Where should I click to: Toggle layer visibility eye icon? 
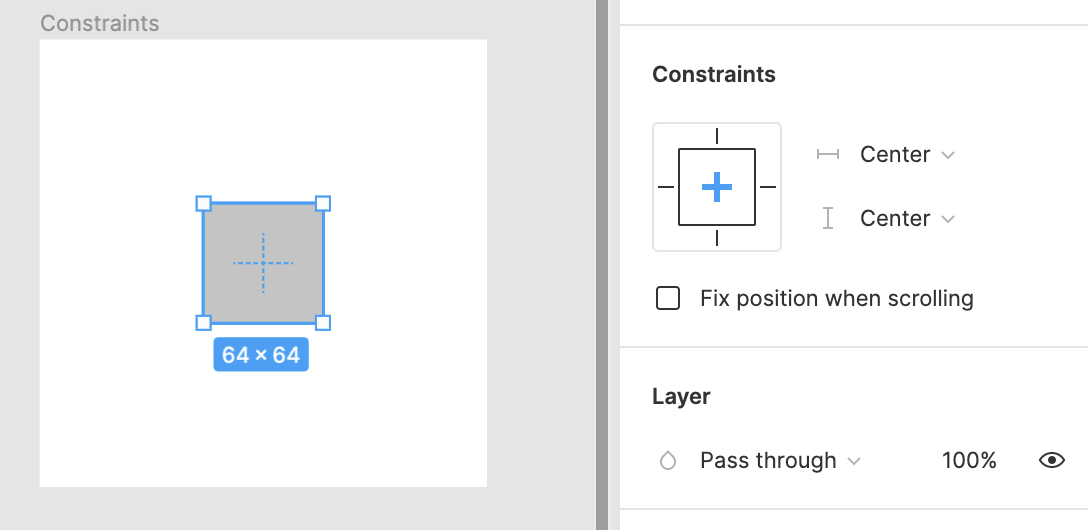1052,460
